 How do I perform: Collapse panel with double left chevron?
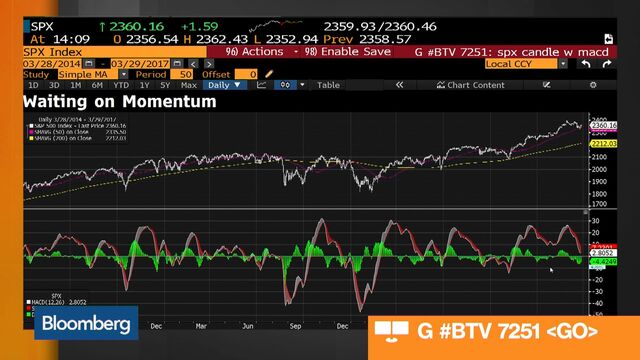(400, 85)
